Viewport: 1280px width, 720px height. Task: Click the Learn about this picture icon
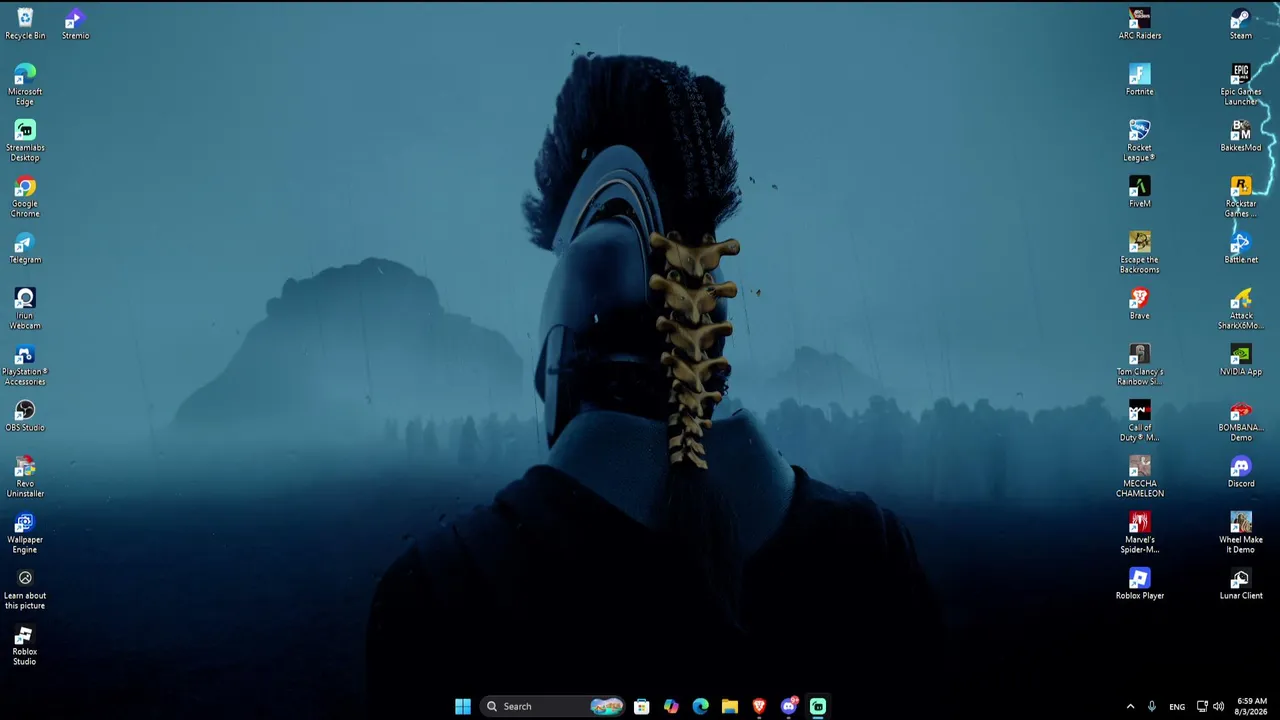tap(25, 589)
